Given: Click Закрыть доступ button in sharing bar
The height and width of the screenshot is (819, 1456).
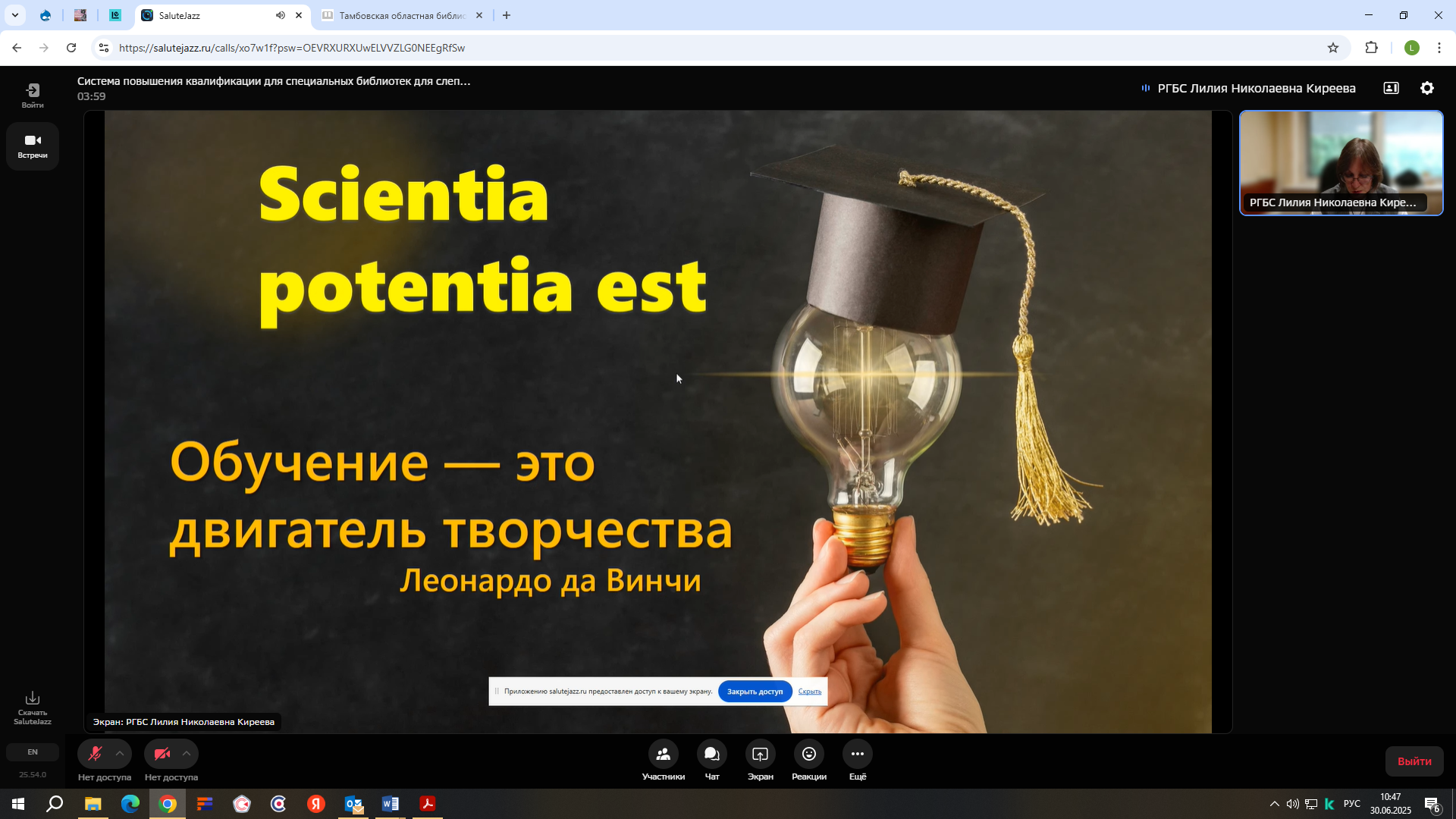Looking at the screenshot, I should pos(755,692).
